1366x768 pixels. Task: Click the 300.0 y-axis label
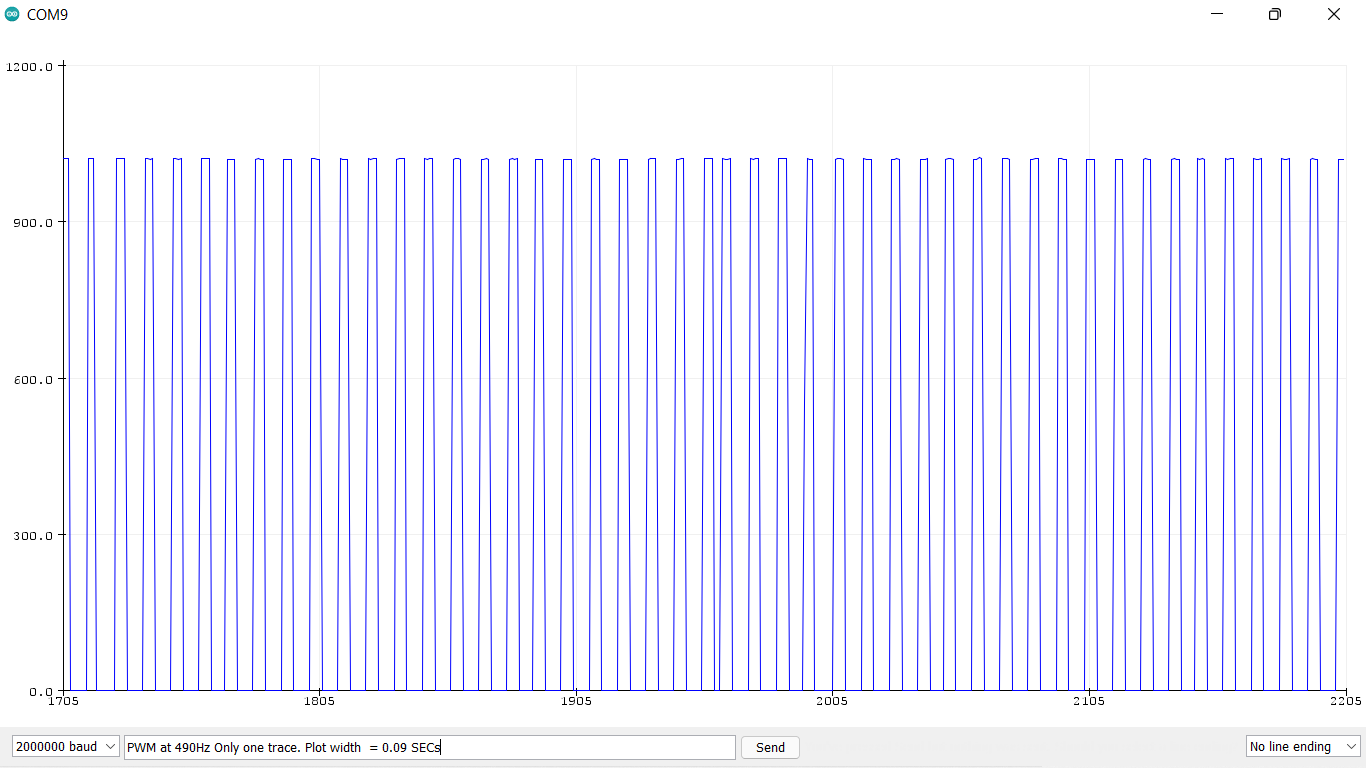(x=32, y=535)
